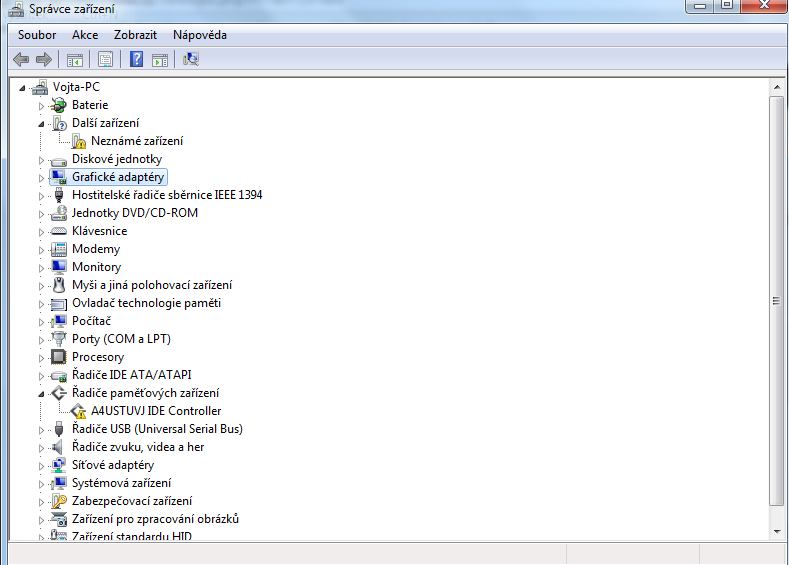Click the Neznámé zařízení warning icon
This screenshot has width=789, height=565.
pos(78,141)
